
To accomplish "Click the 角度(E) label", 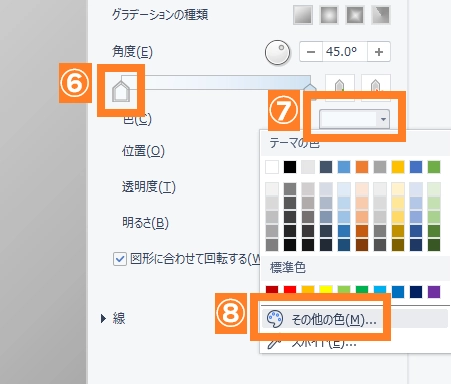I will pyautogui.click(x=132, y=52).
